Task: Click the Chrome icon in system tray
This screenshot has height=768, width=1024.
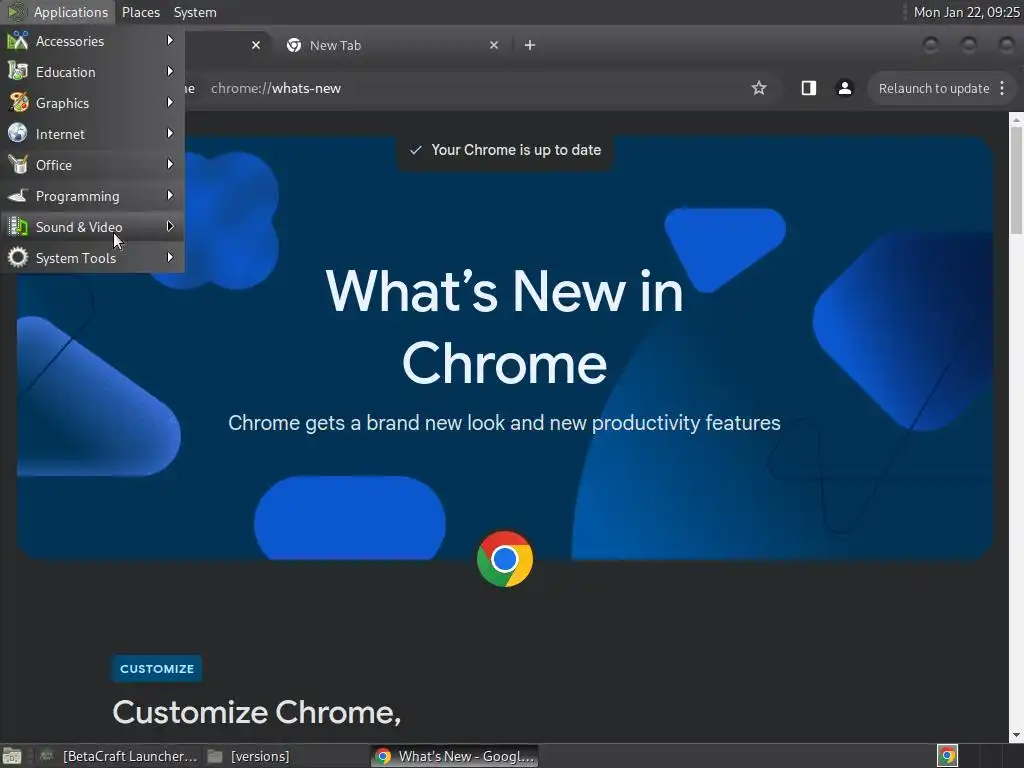Action: pos(947,756)
